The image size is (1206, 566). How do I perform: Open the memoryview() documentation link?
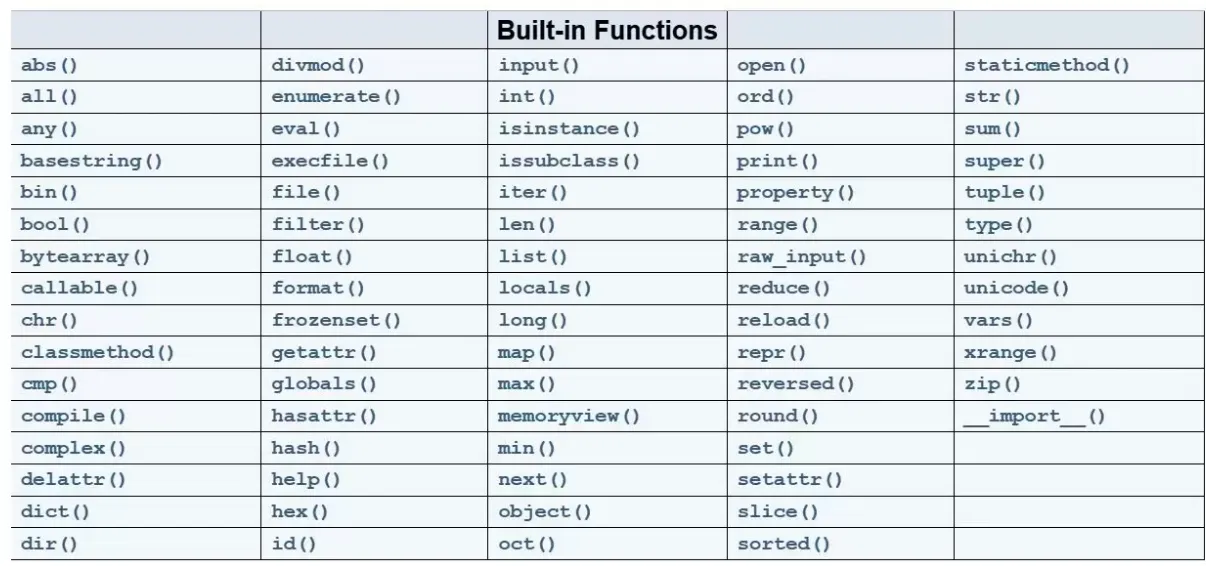(x=569, y=416)
